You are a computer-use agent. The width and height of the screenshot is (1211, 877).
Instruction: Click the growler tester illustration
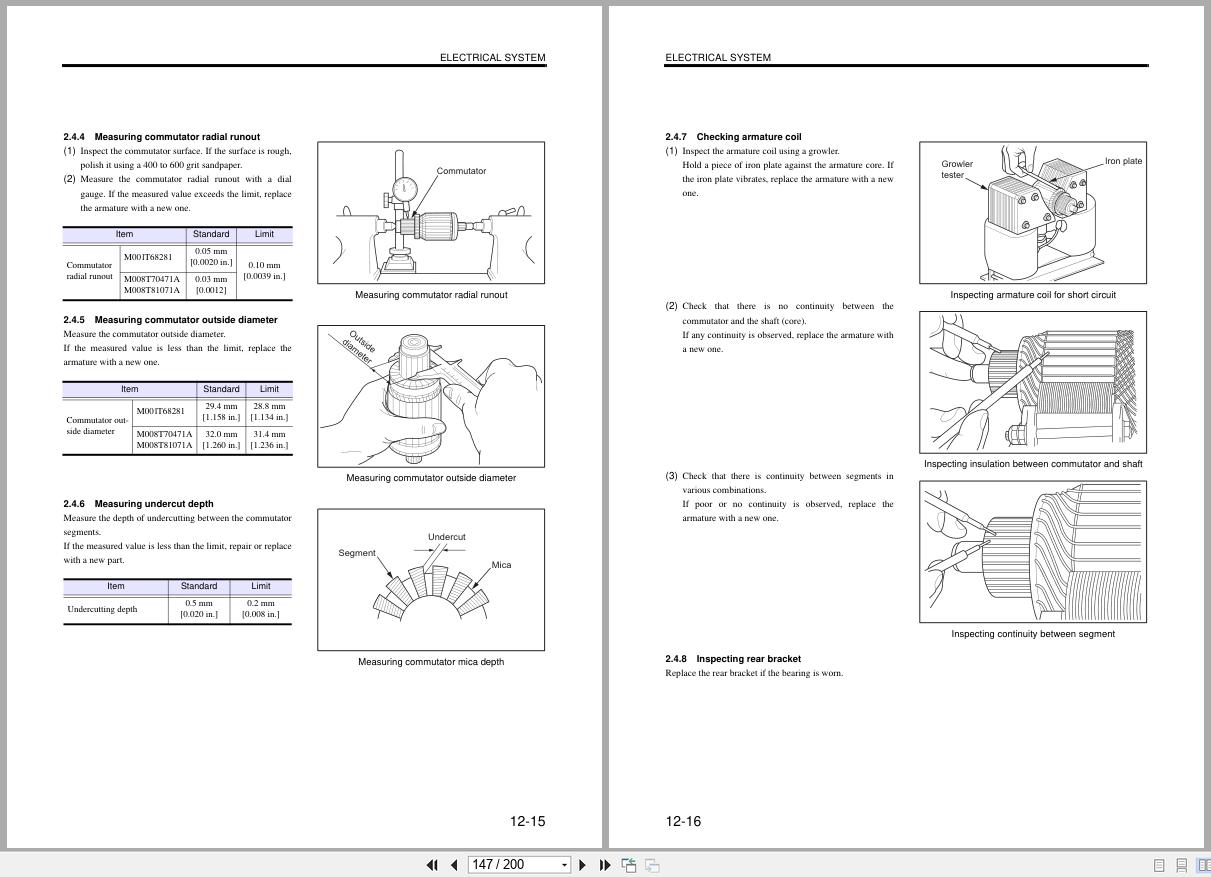click(x=1033, y=213)
